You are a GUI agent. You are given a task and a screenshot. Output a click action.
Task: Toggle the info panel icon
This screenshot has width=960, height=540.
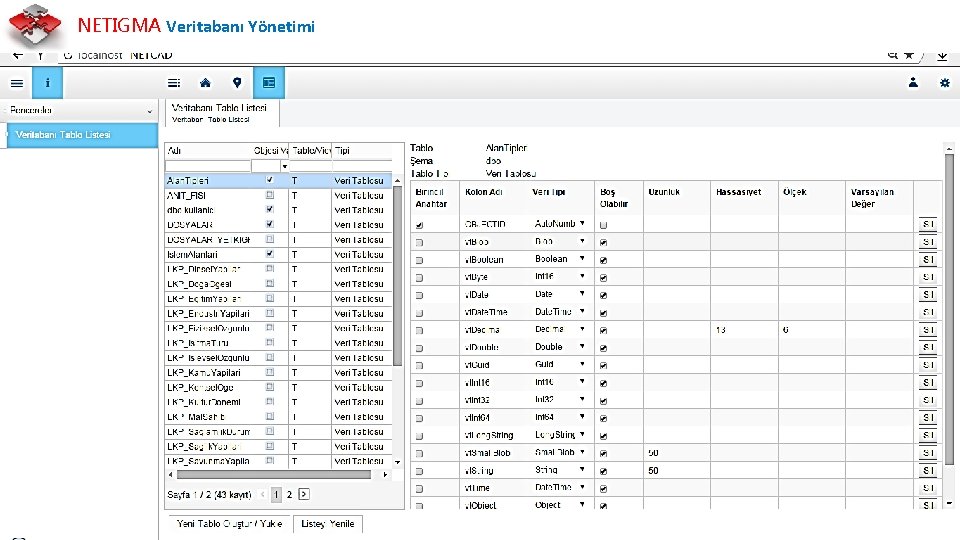click(47, 83)
